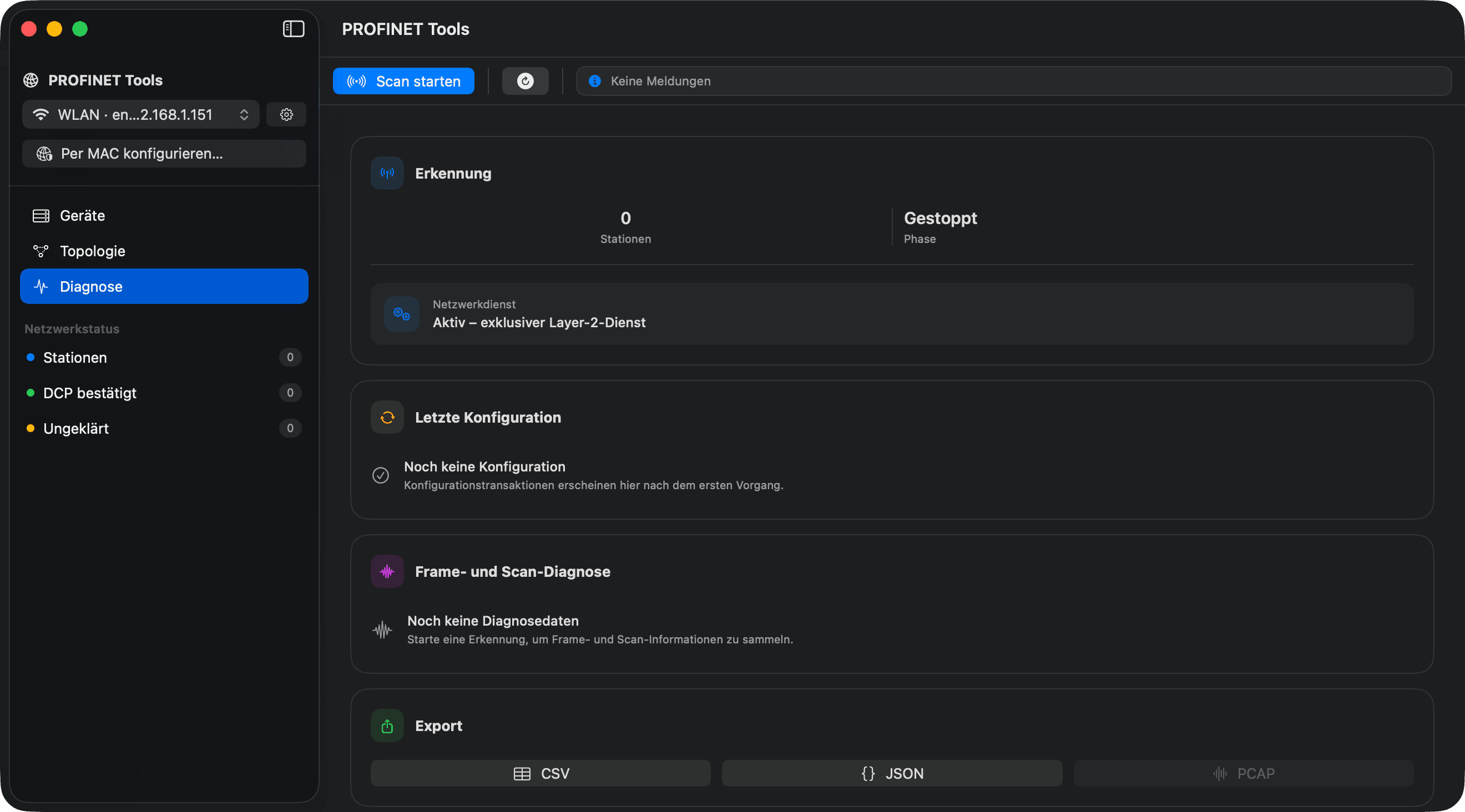
Task: Filter by DCP bestätigt status
Action: point(164,393)
